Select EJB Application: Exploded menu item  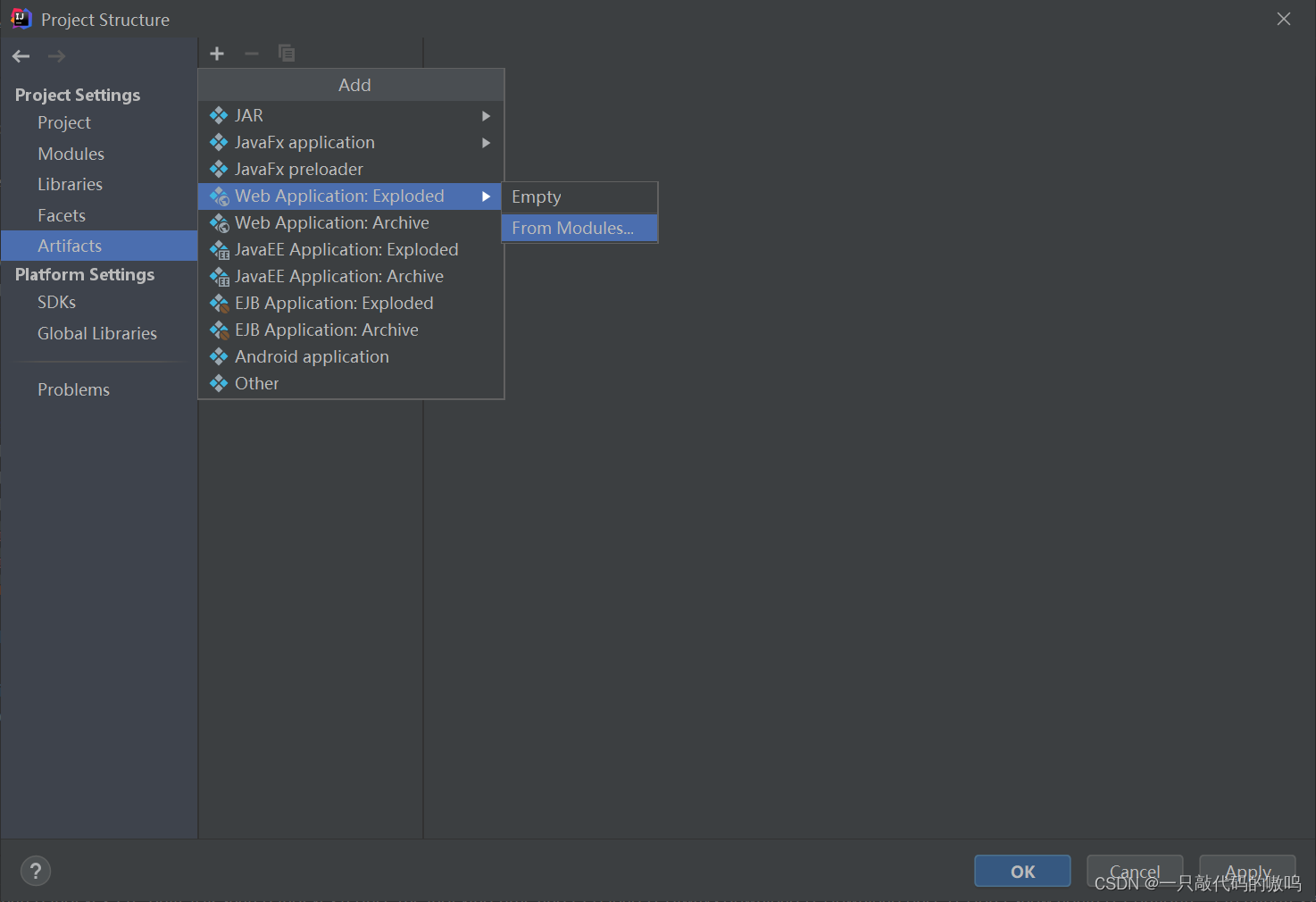[x=351, y=303]
